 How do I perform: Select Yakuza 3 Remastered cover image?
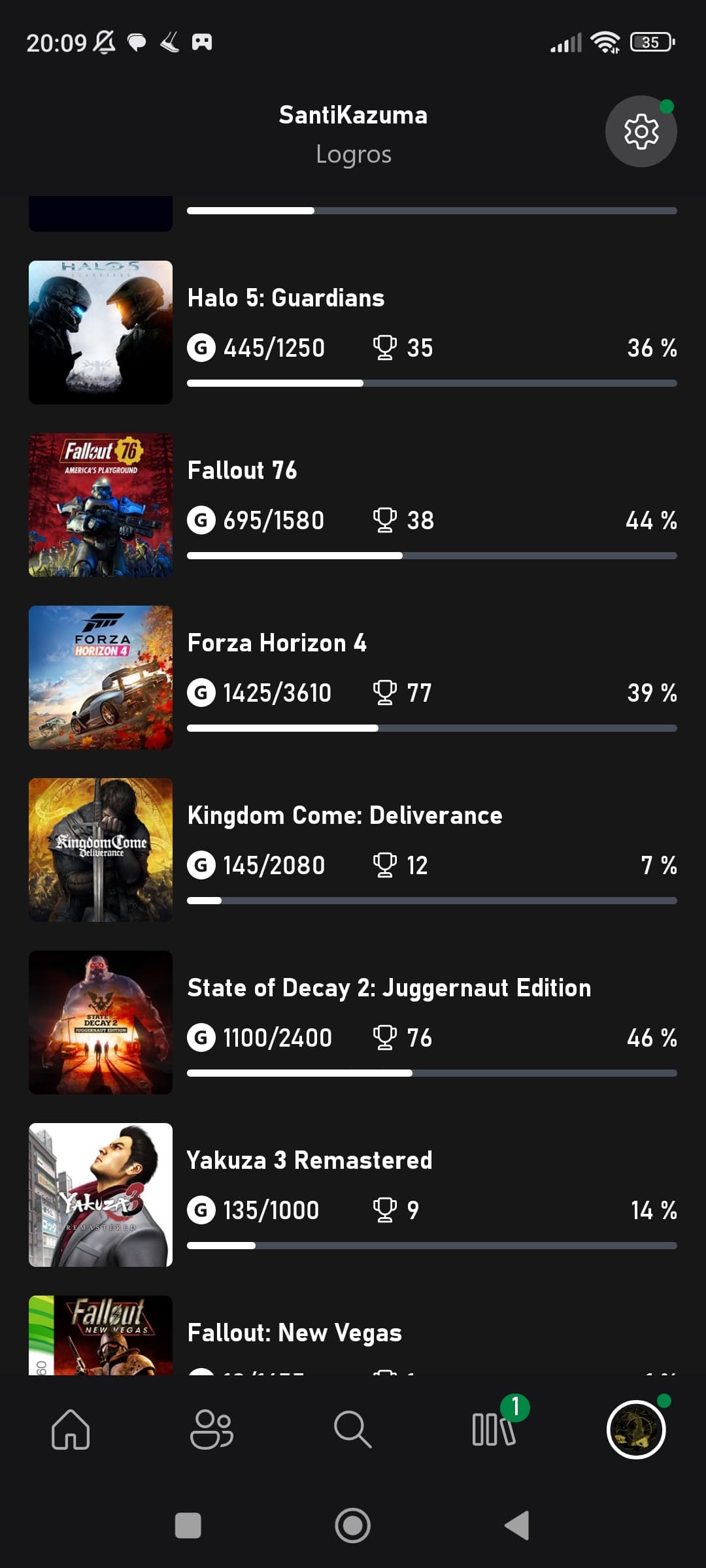[101, 1194]
